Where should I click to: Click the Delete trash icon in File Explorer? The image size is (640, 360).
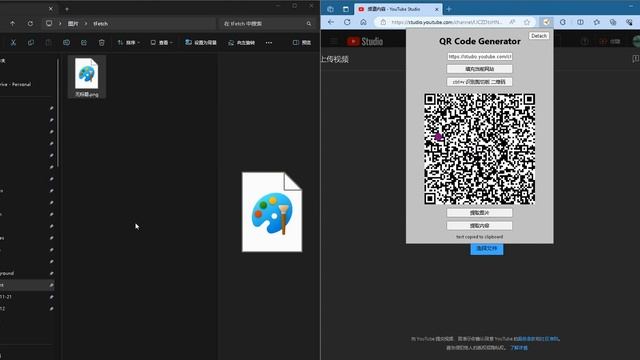102,42
